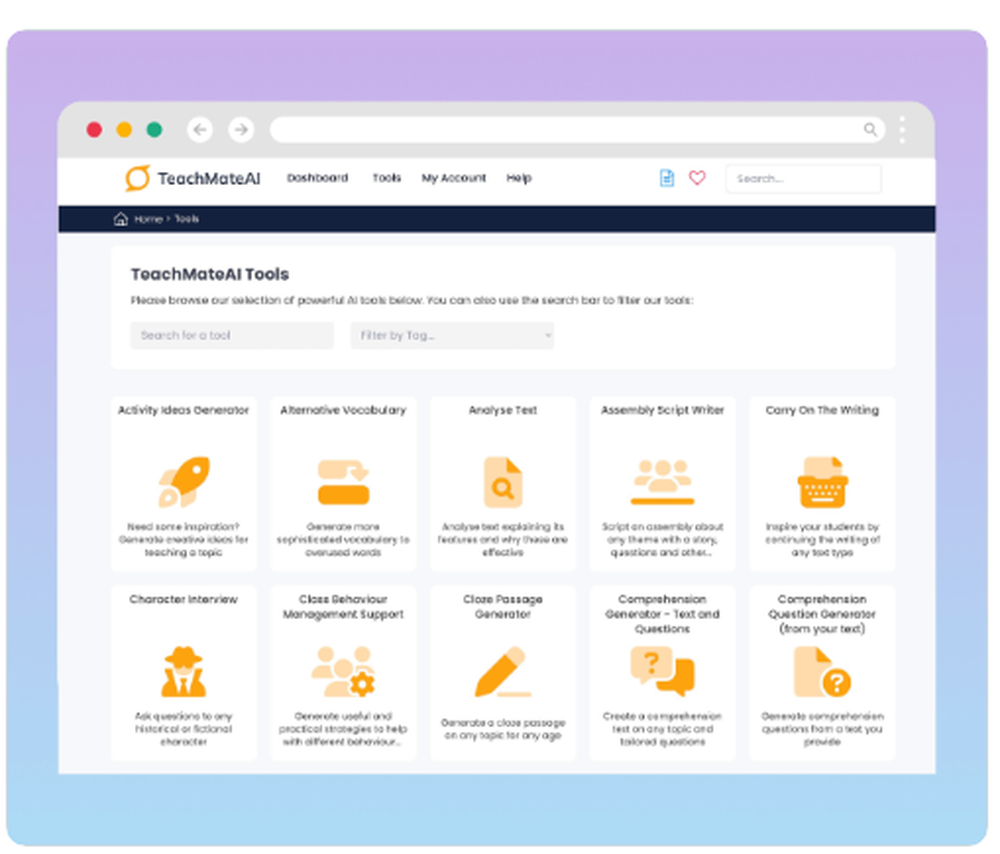The height and width of the screenshot is (854, 1000).
Task: Click the address bar magnifier icon
Action: 871,130
